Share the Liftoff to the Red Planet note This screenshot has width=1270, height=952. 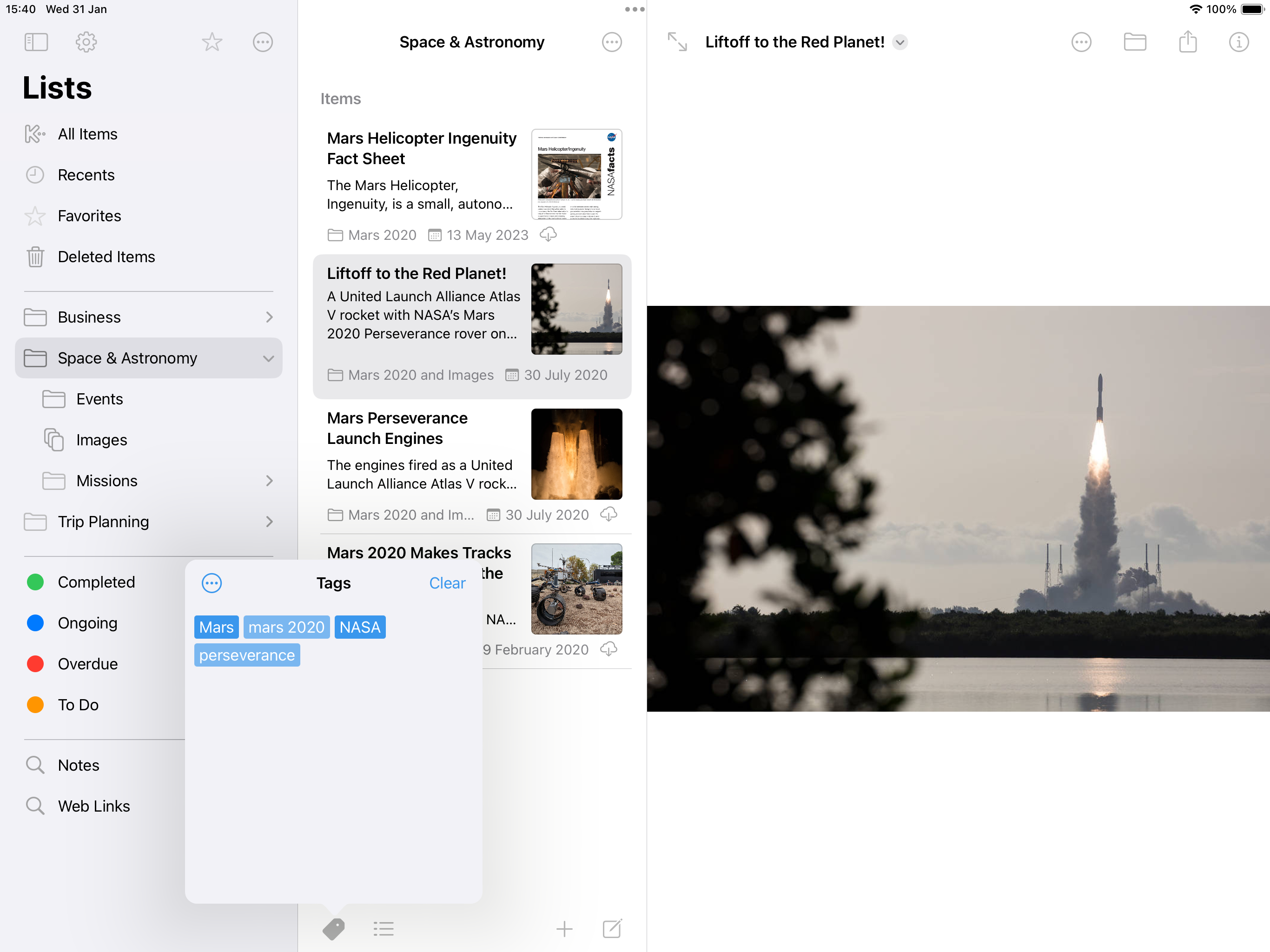point(1187,41)
